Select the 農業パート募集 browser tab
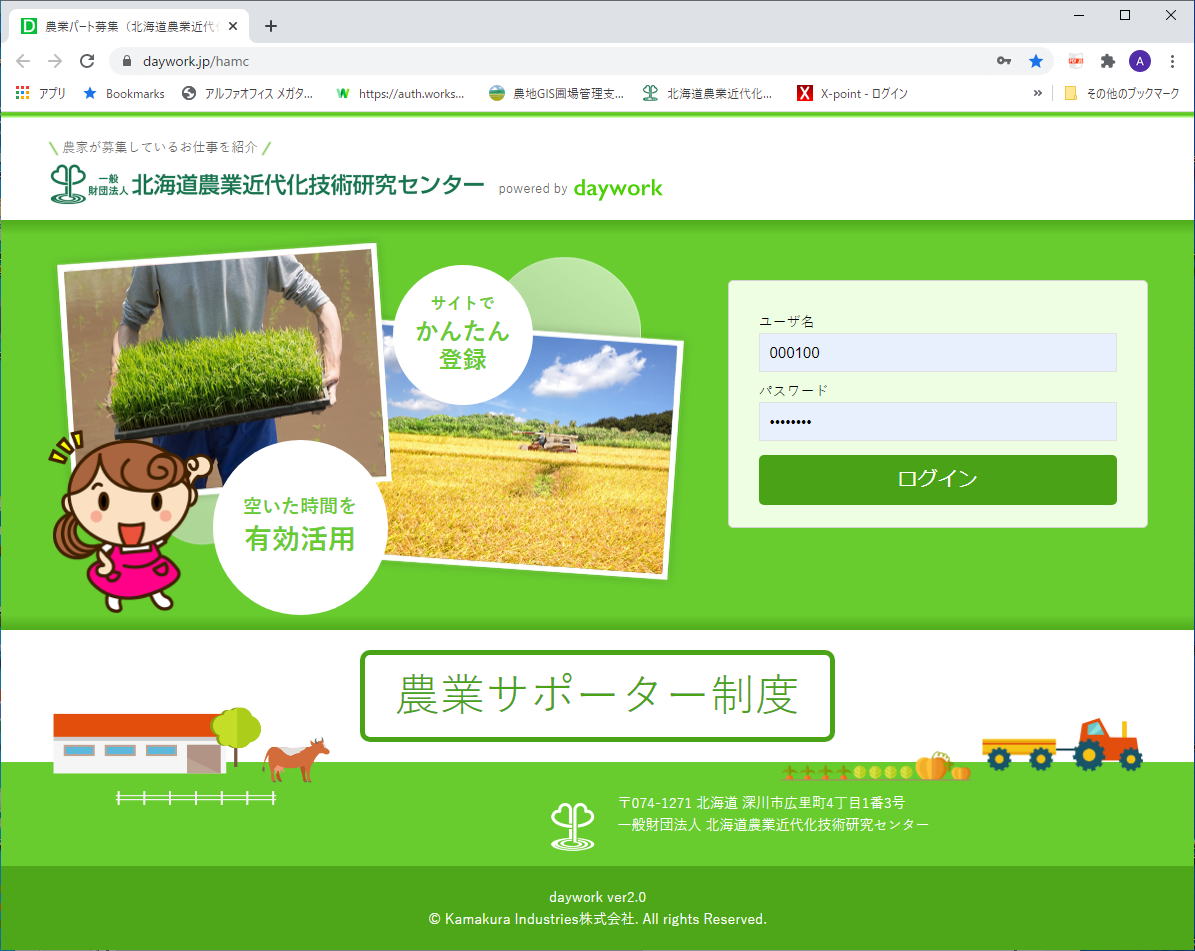1195x951 pixels. pos(130,26)
